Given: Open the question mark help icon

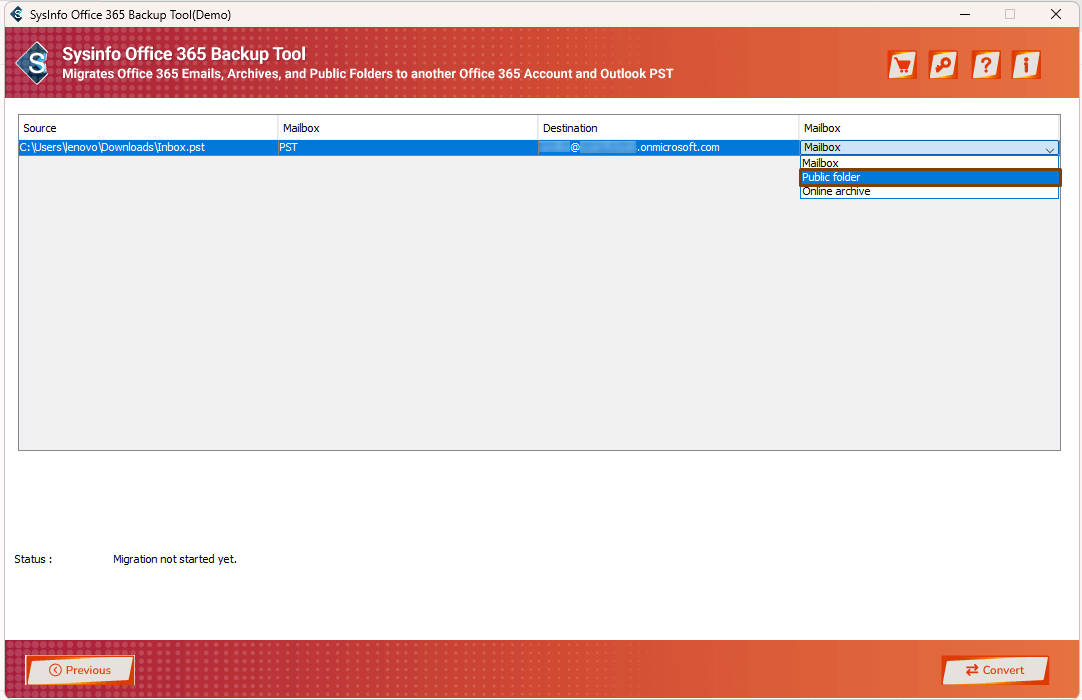Looking at the screenshot, I should [985, 65].
